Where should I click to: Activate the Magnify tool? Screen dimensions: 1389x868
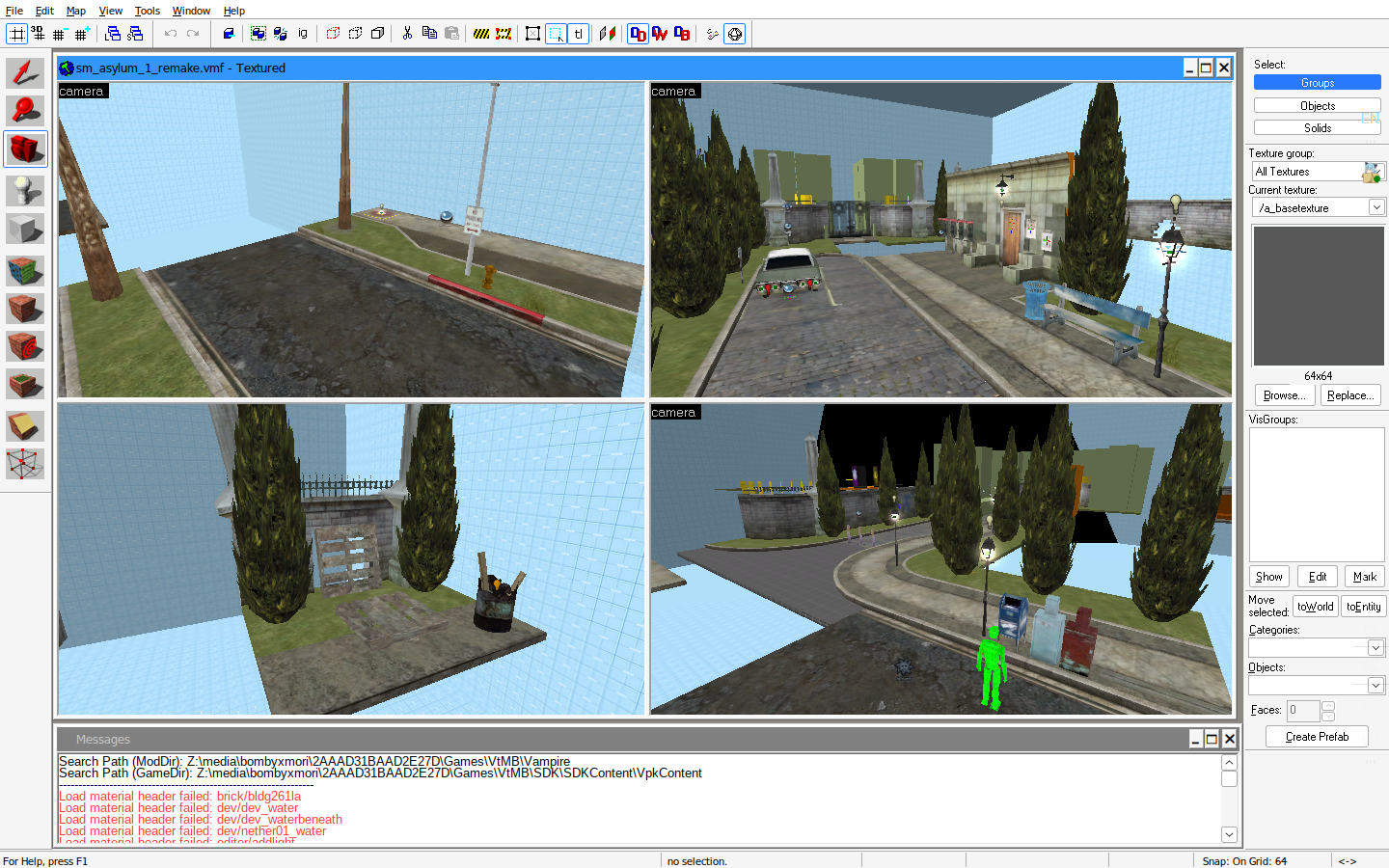tap(25, 110)
